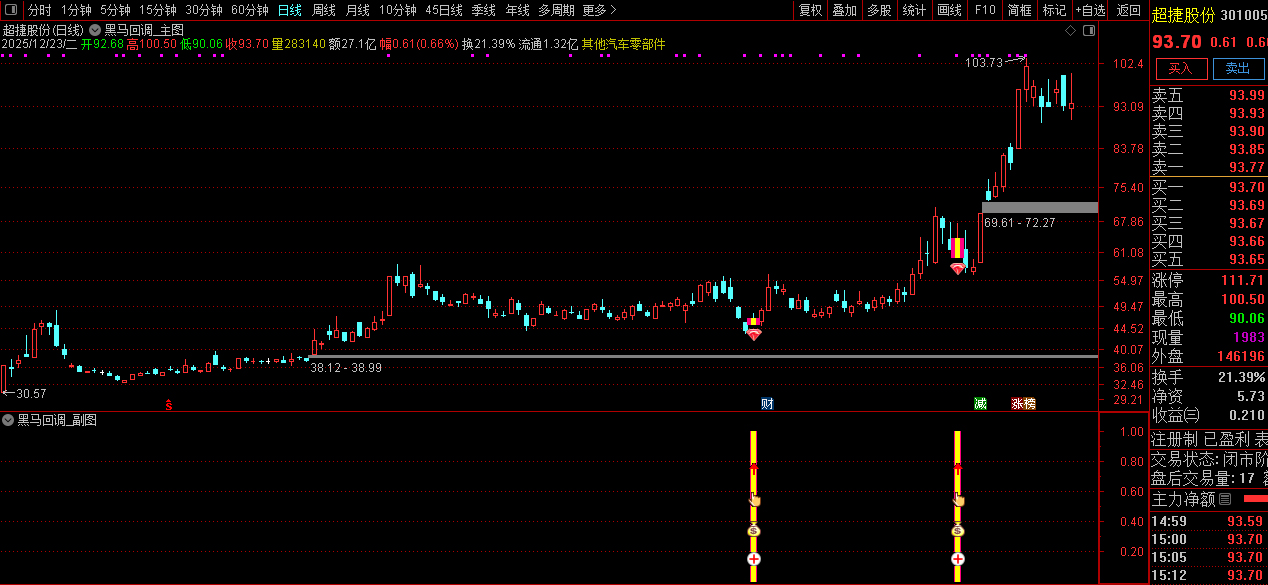The image size is (1268, 585).
Task: Switch to 5分钟 period
Action: pos(115,10)
